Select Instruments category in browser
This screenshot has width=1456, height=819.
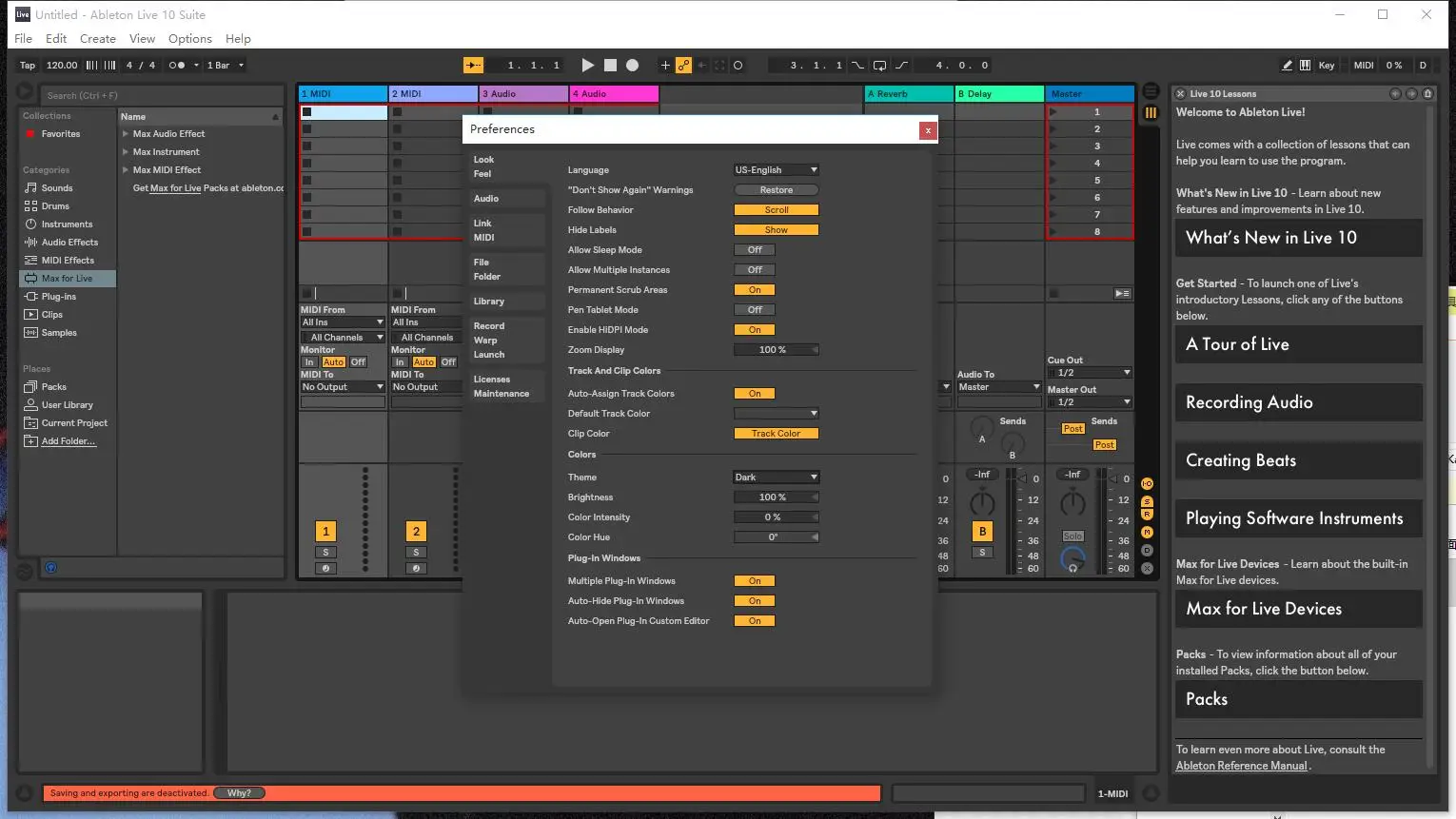(x=67, y=224)
